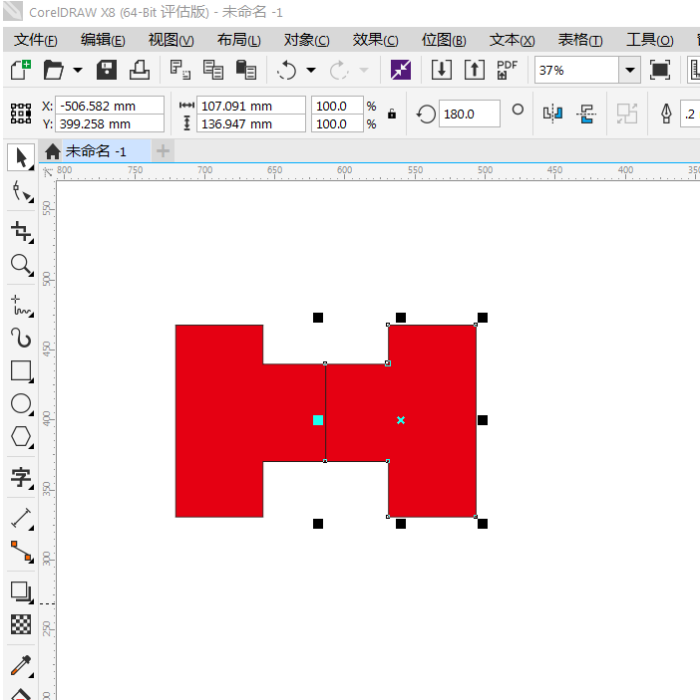The image size is (700, 700).
Task: Select the Pick tool
Action: (x=21, y=158)
